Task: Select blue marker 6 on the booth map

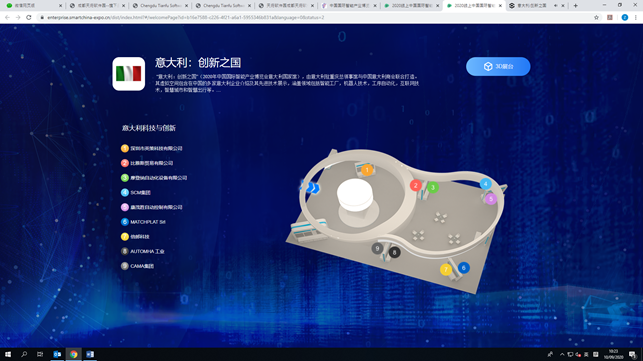Action: coord(464,268)
